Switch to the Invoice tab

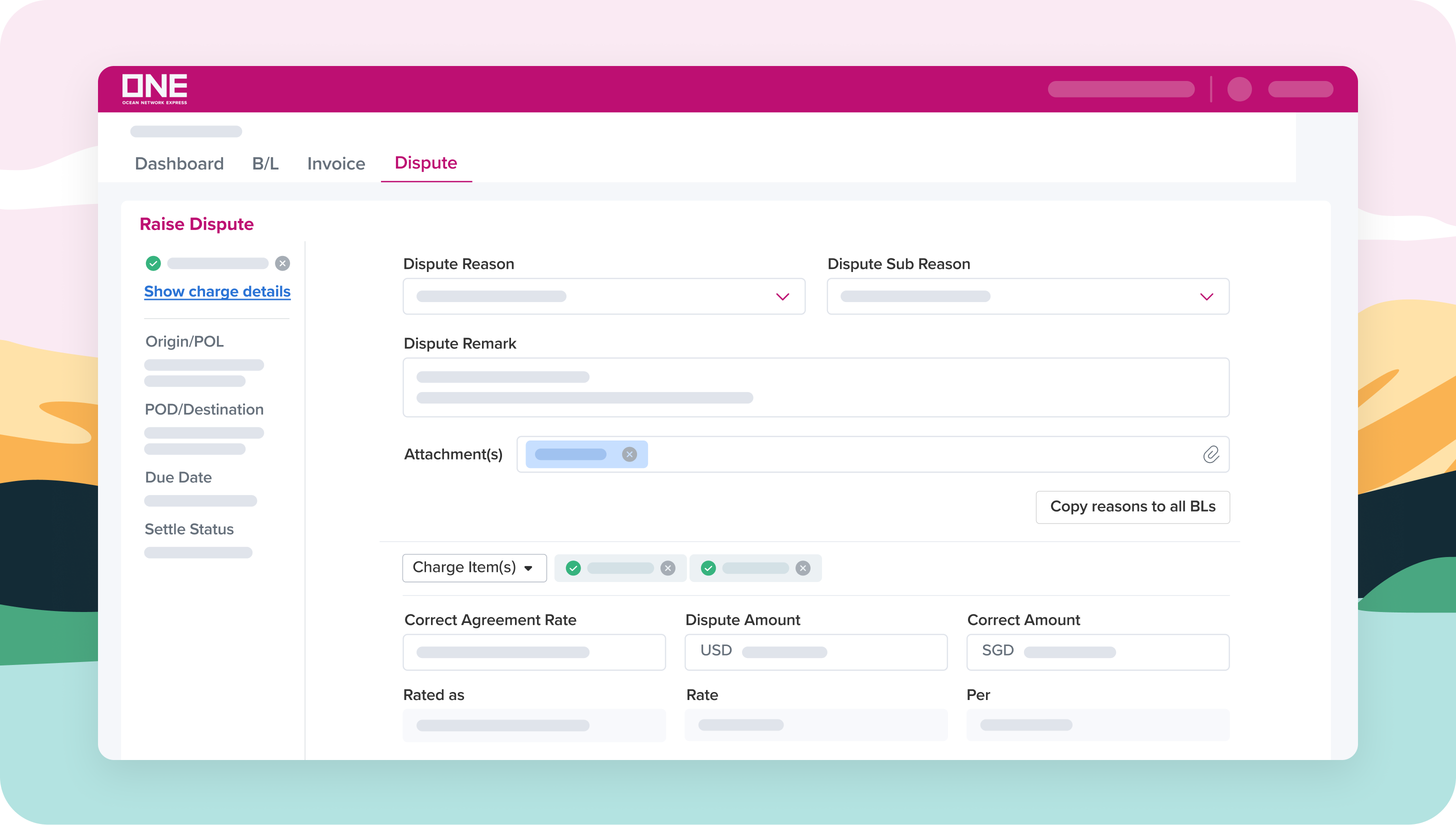(336, 163)
